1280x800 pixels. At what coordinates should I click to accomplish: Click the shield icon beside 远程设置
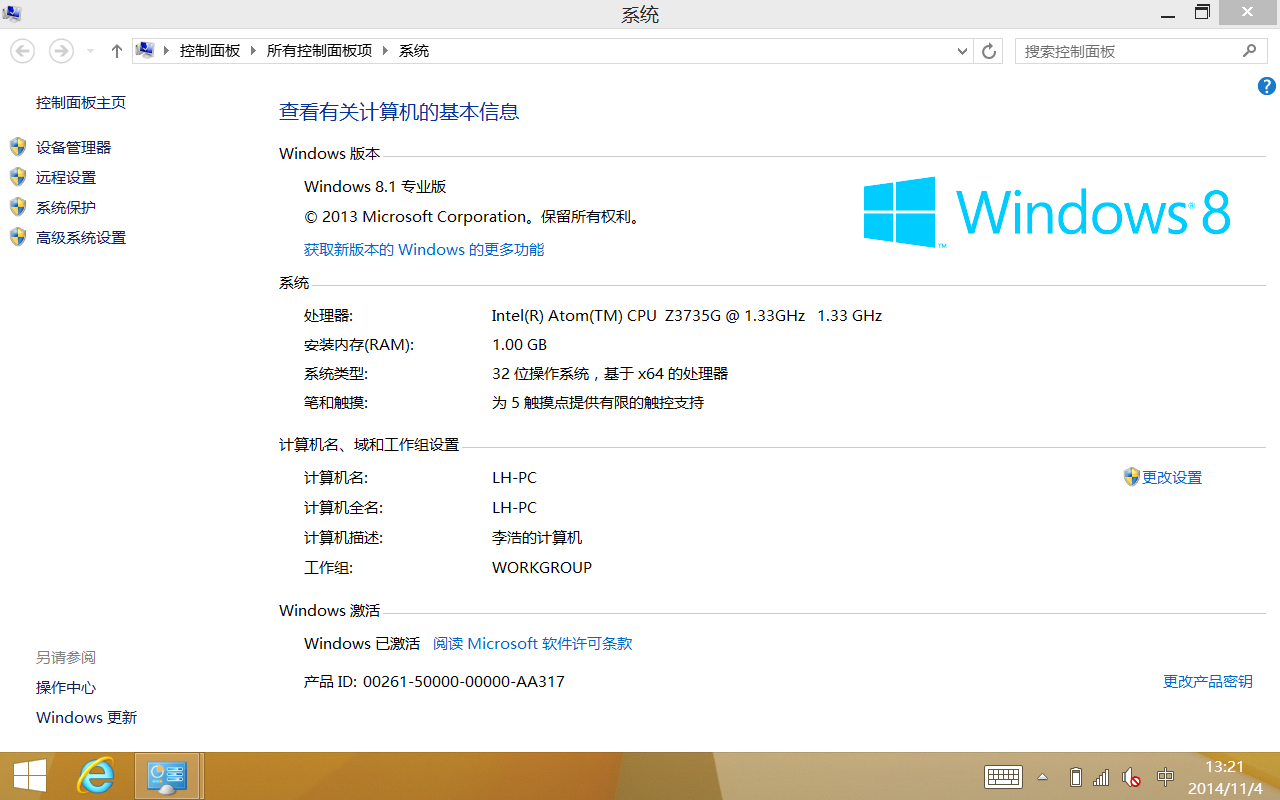pyautogui.click(x=18, y=177)
